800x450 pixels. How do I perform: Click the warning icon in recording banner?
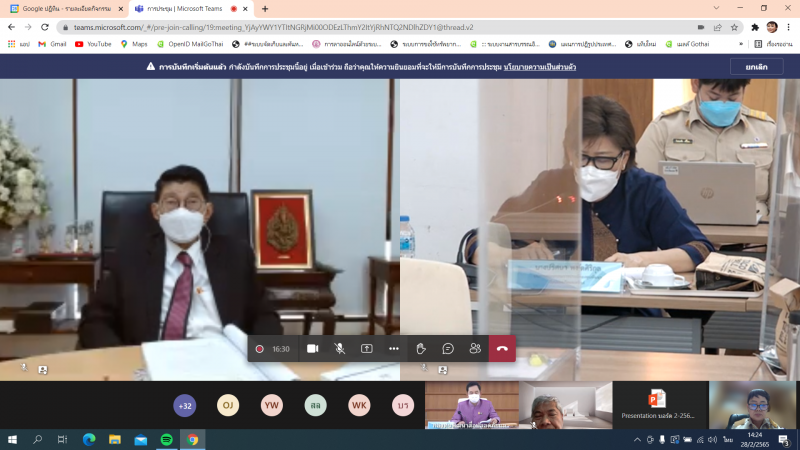click(151, 66)
